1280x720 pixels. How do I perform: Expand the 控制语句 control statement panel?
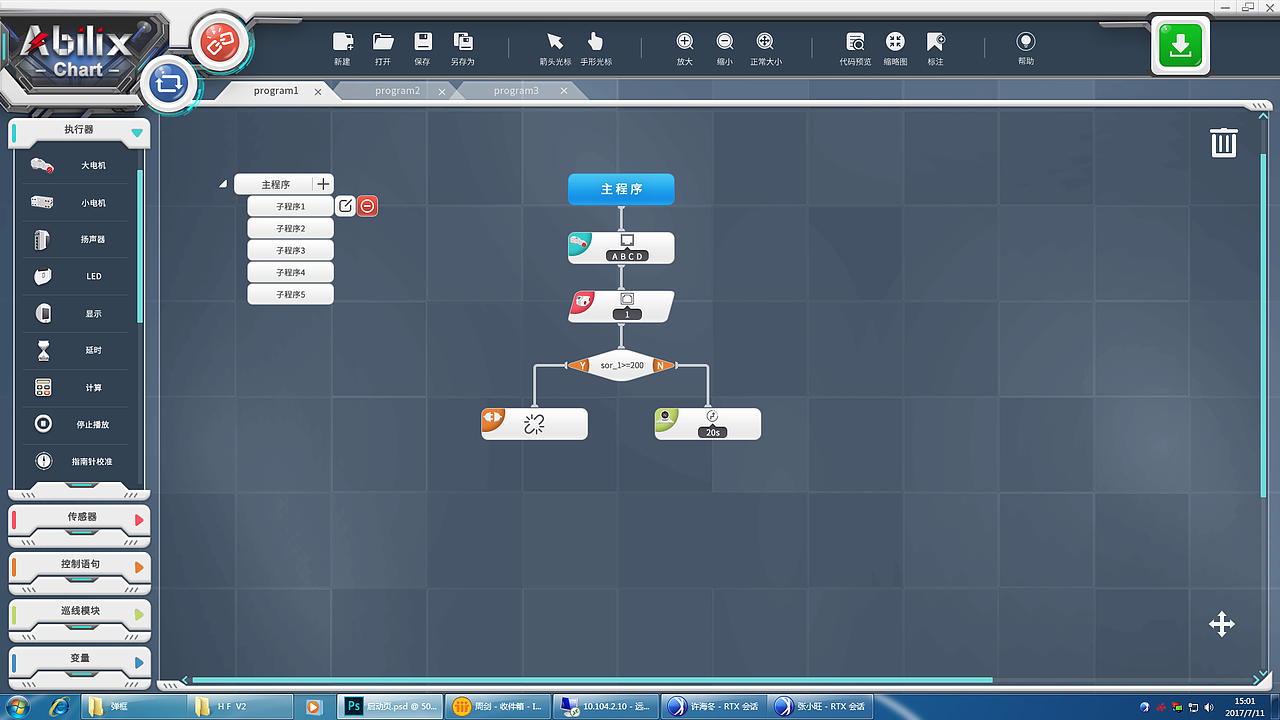coord(139,566)
